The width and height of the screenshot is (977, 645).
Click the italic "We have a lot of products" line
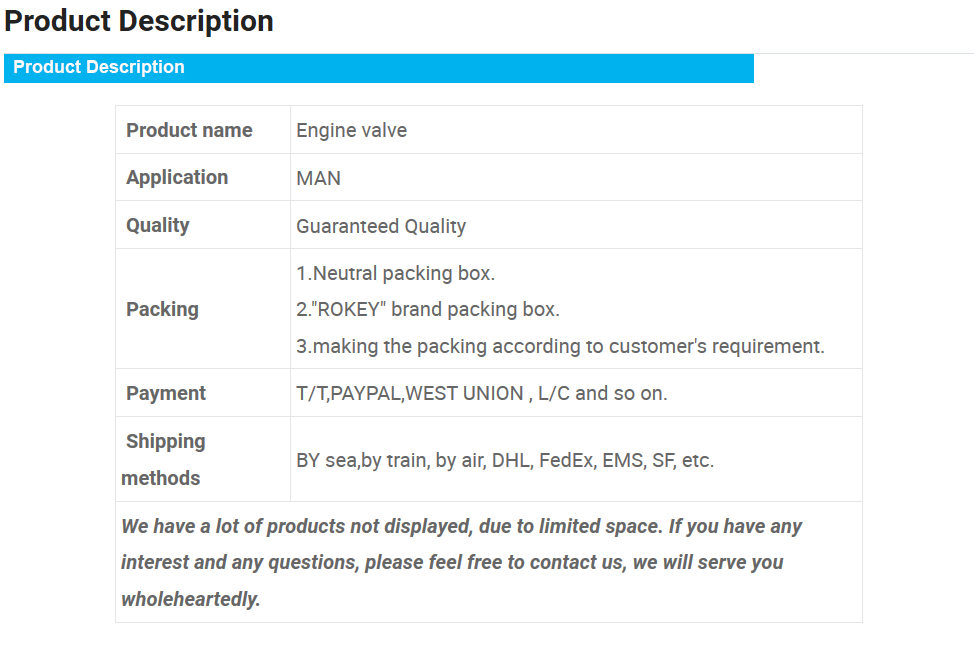tap(461, 526)
